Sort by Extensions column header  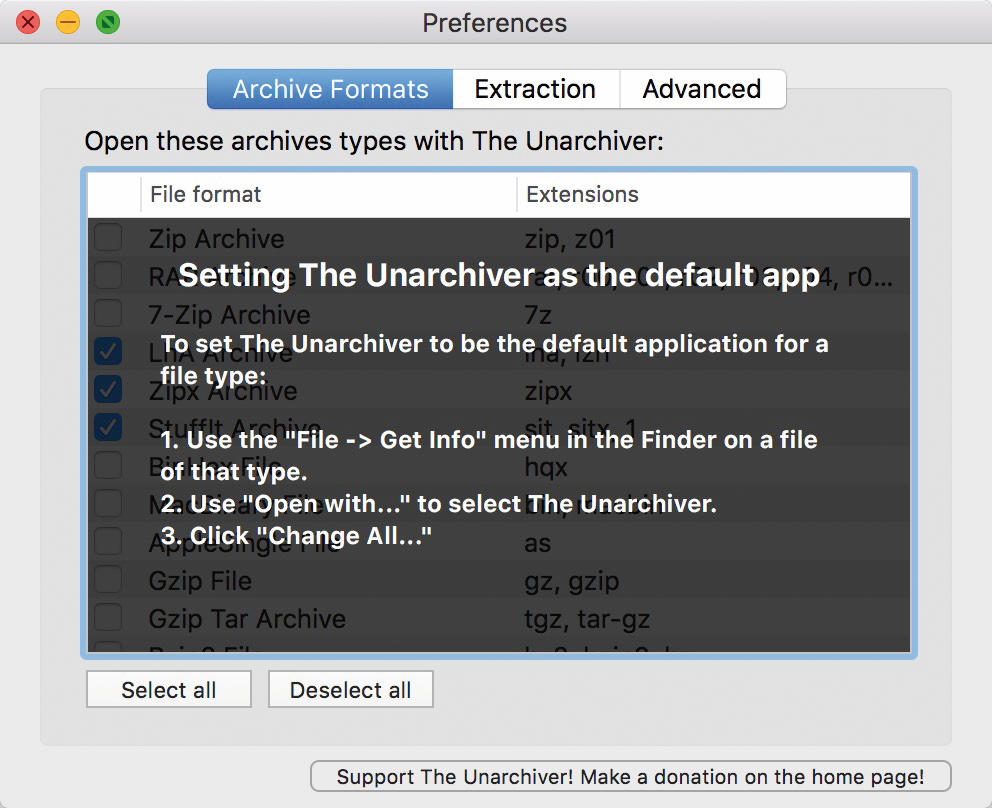pos(714,194)
